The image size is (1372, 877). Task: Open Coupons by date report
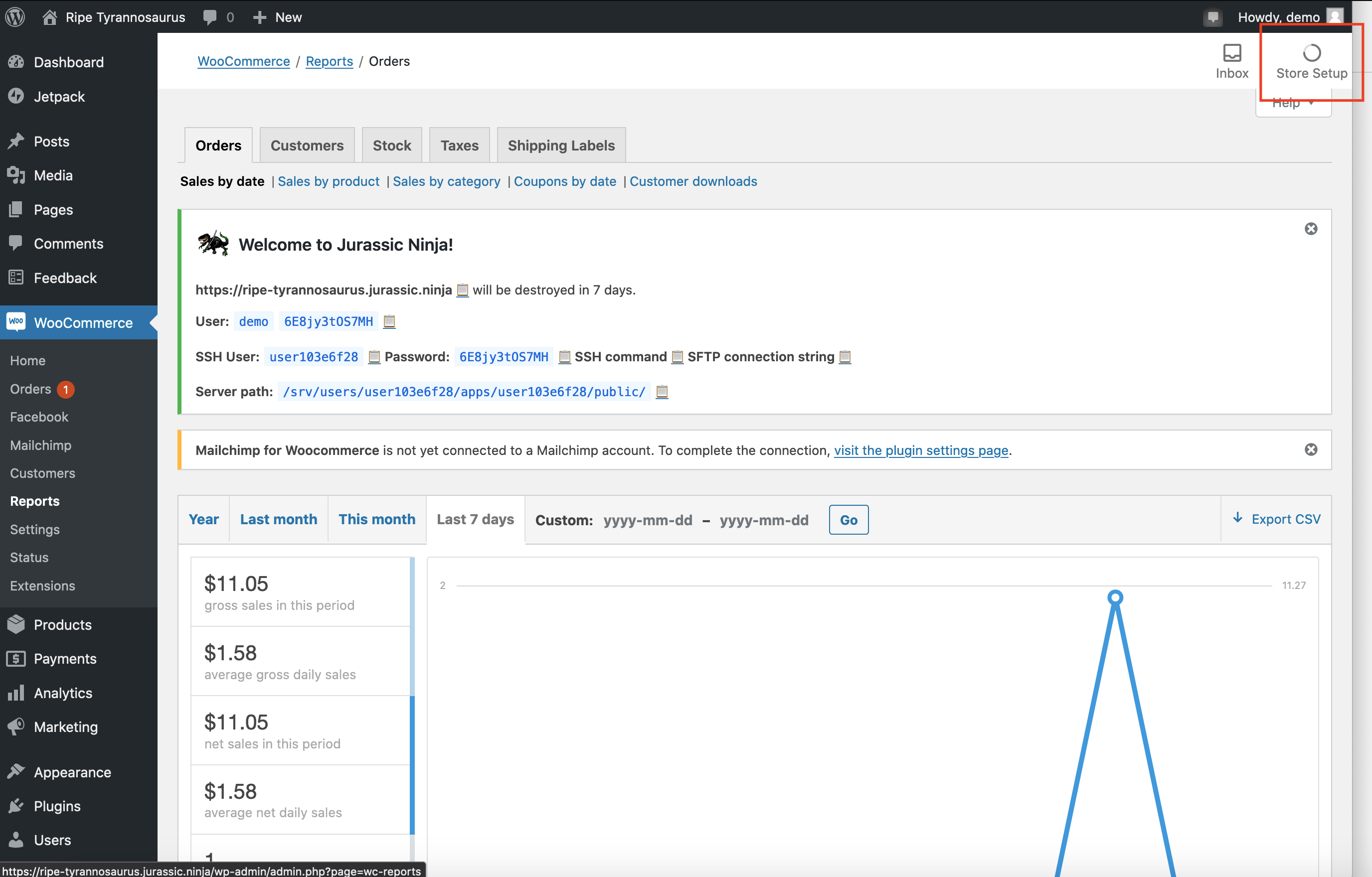(x=565, y=181)
